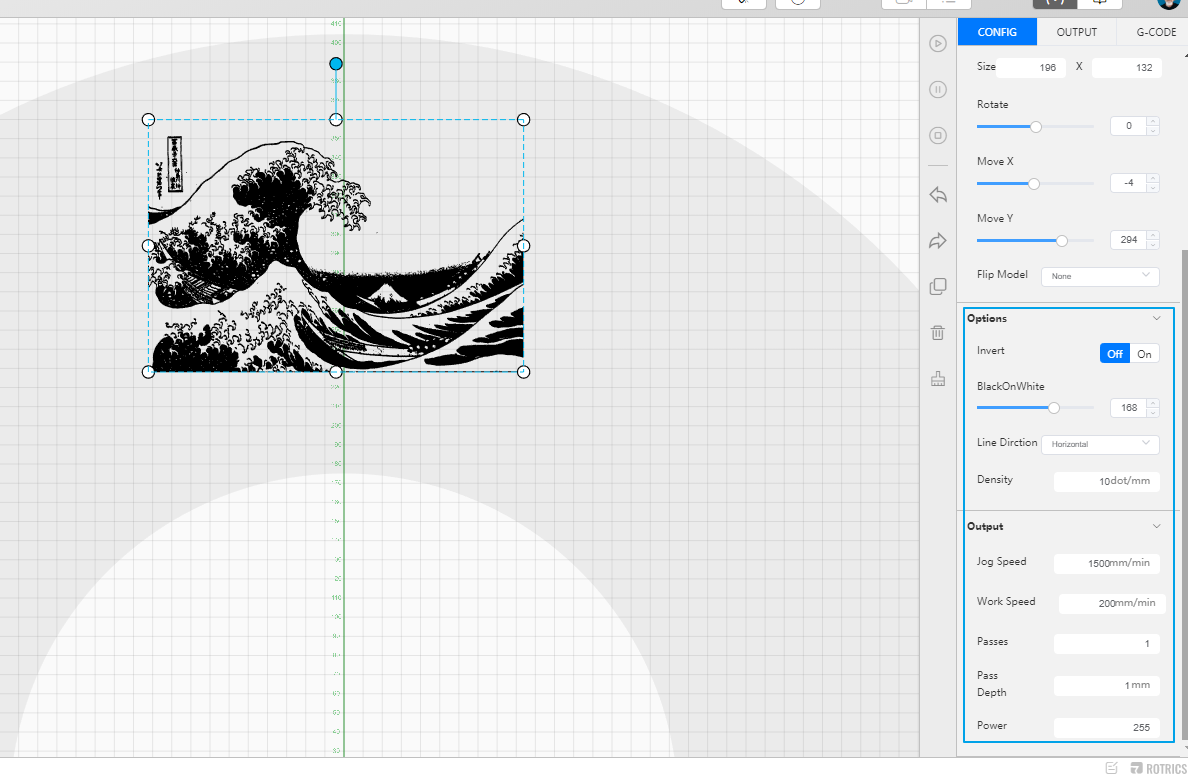1188x776 pixels.
Task: Click the edit note icon in the bottom status bar
Action: [x=1111, y=768]
